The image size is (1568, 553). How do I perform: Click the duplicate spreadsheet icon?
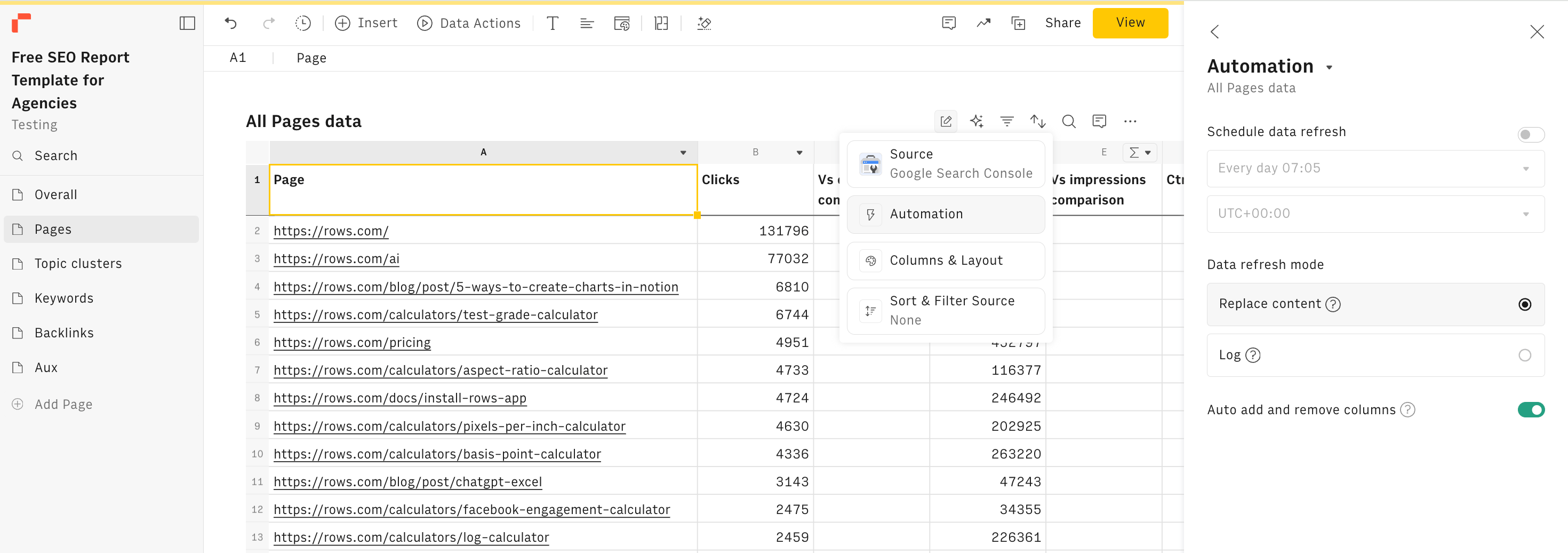coord(1018,23)
